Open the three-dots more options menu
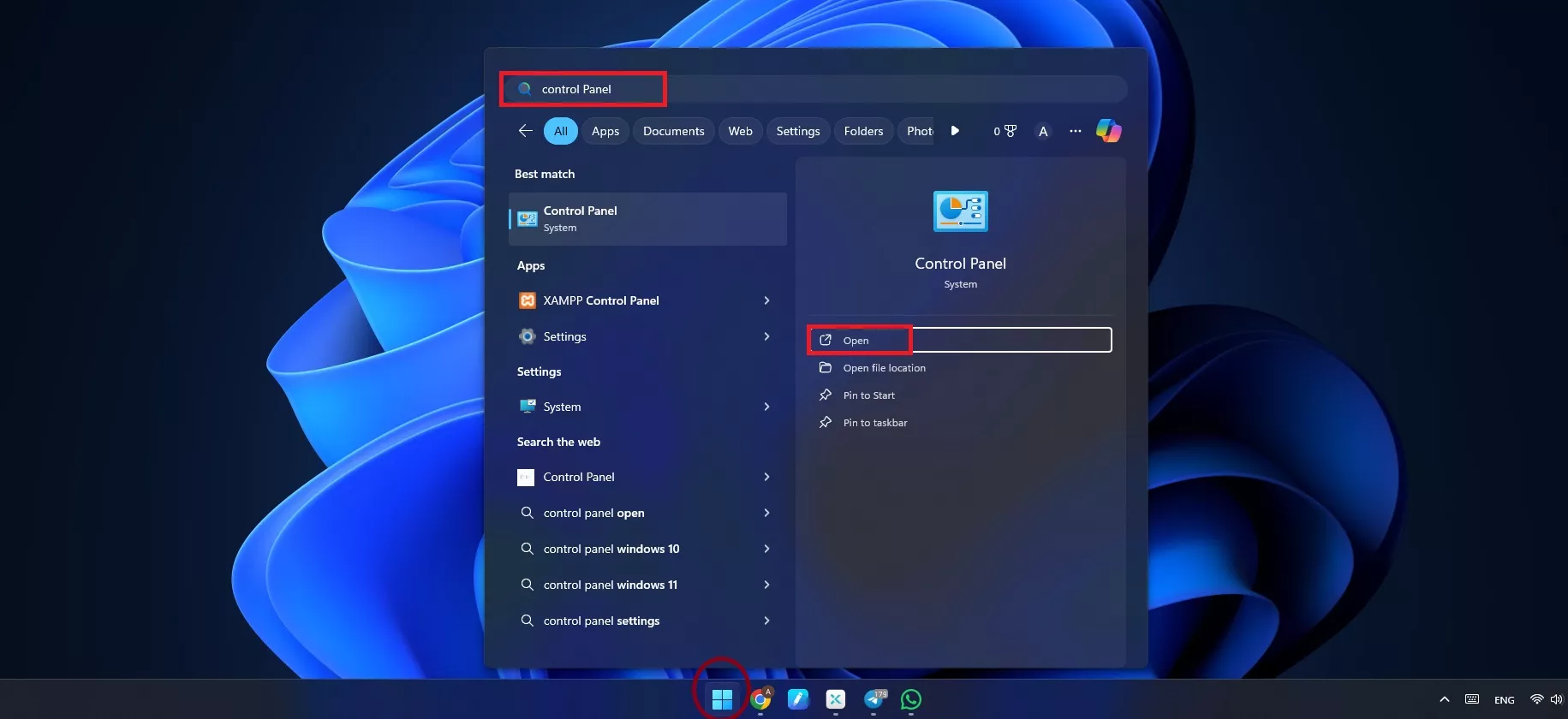Image resolution: width=1568 pixels, height=719 pixels. (1076, 131)
